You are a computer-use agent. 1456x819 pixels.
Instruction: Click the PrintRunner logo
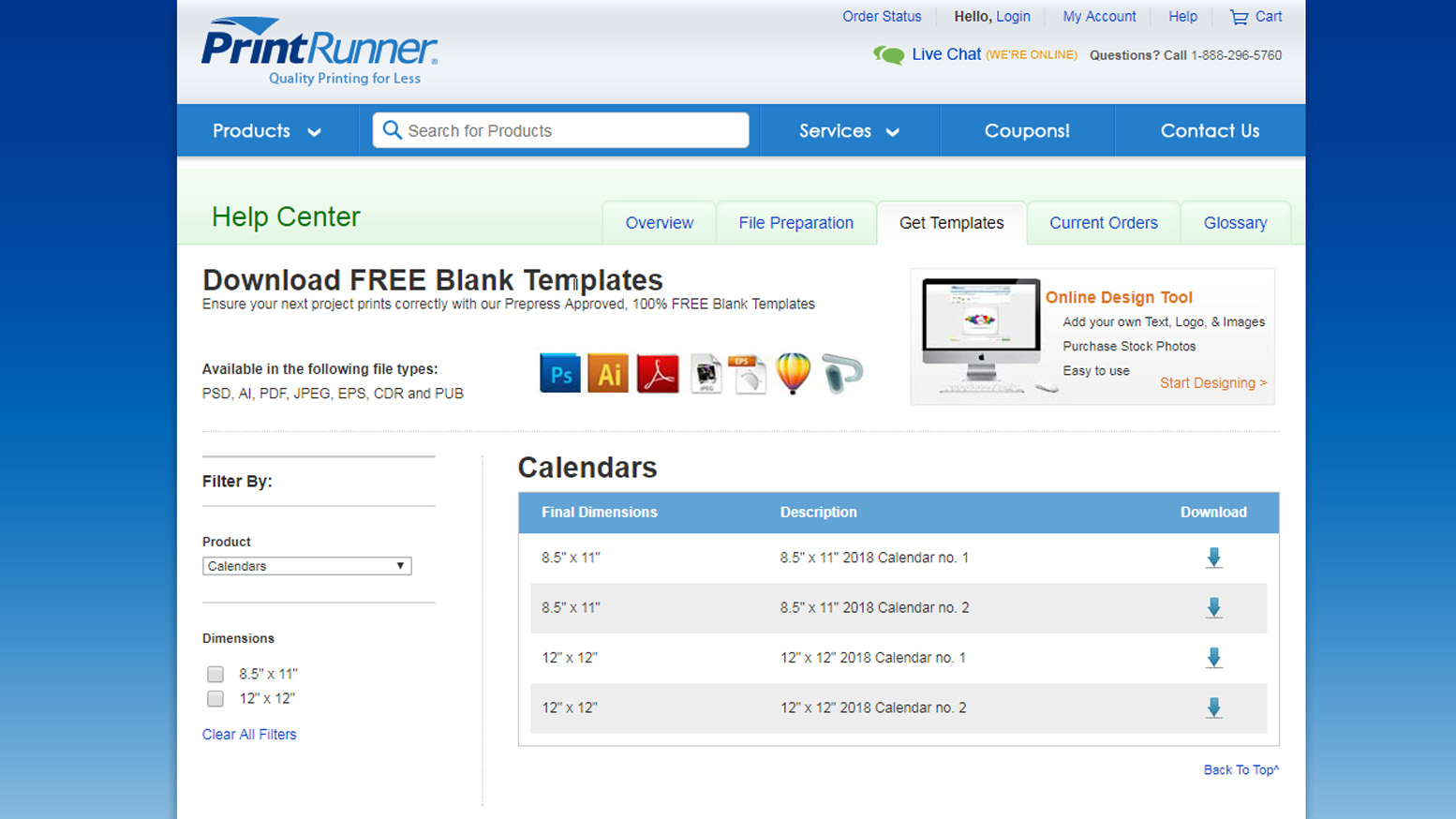click(x=319, y=51)
